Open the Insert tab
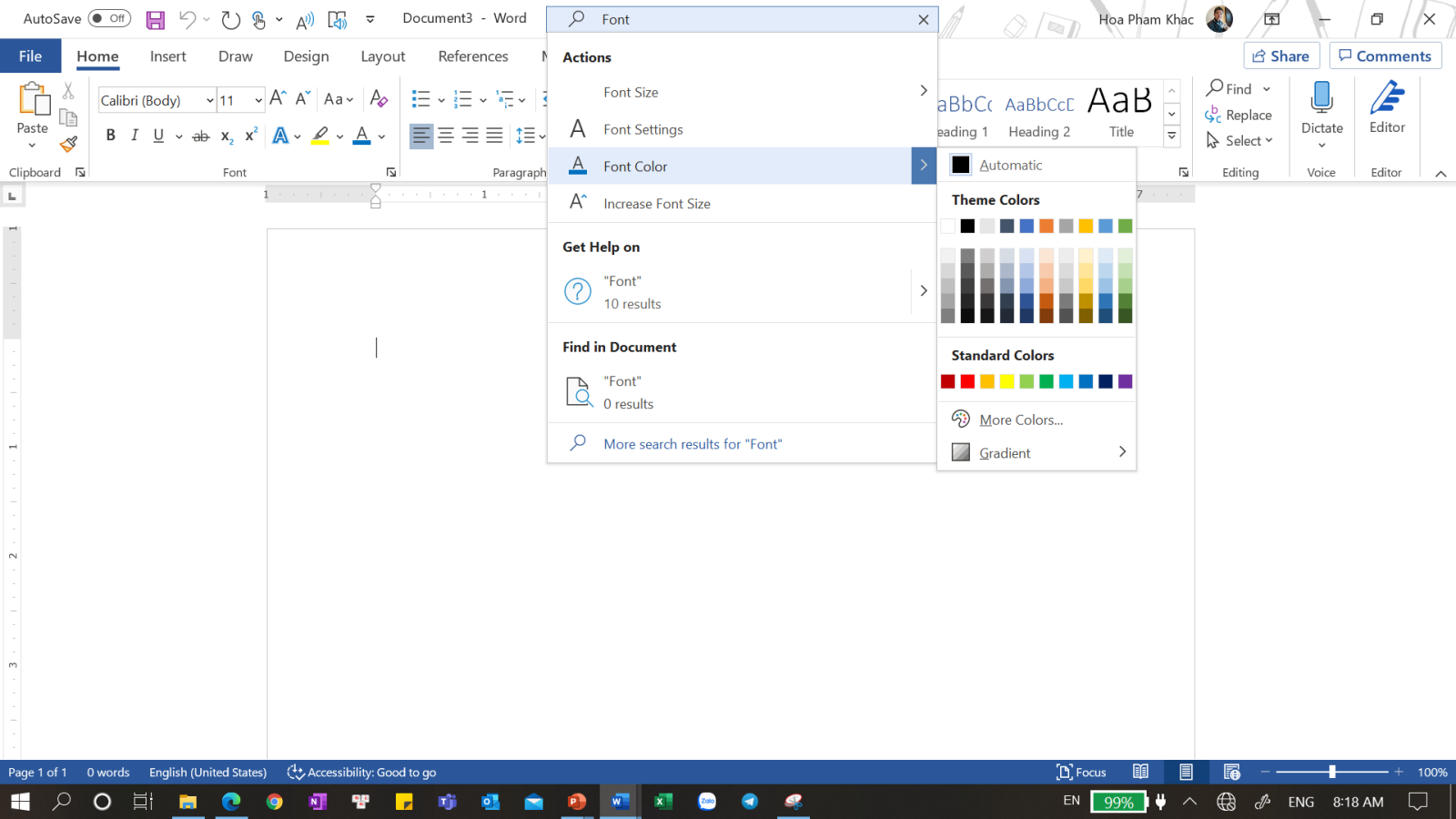This screenshot has height=819, width=1456. pos(167,56)
